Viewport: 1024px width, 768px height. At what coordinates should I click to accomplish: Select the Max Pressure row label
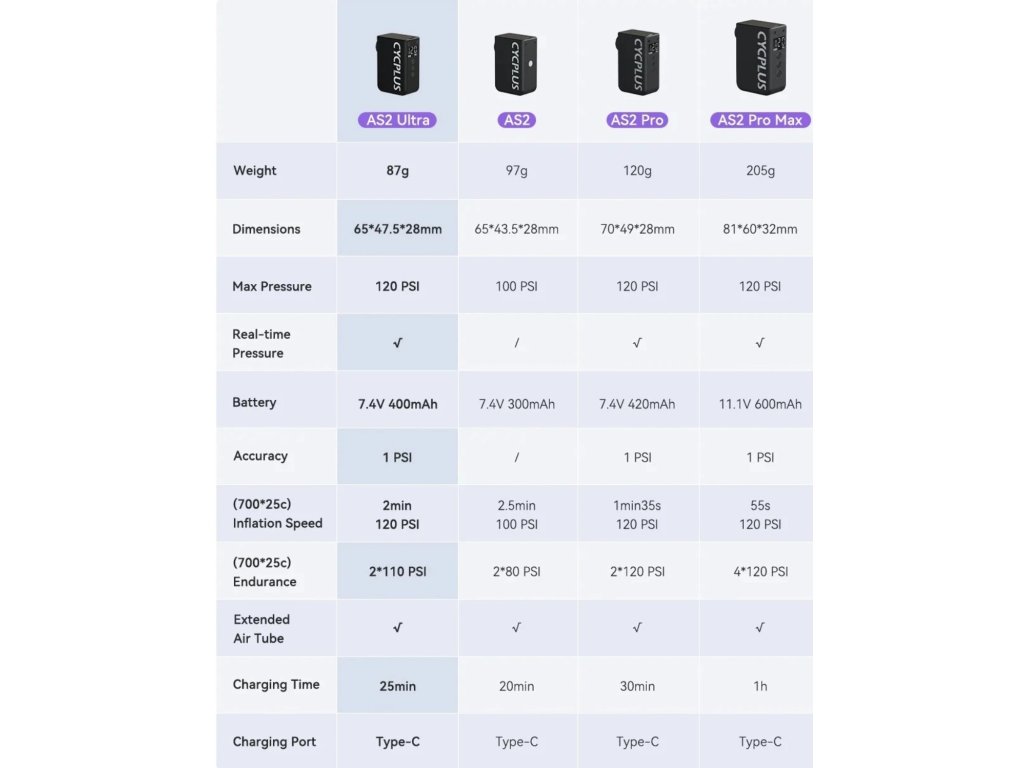coord(272,286)
